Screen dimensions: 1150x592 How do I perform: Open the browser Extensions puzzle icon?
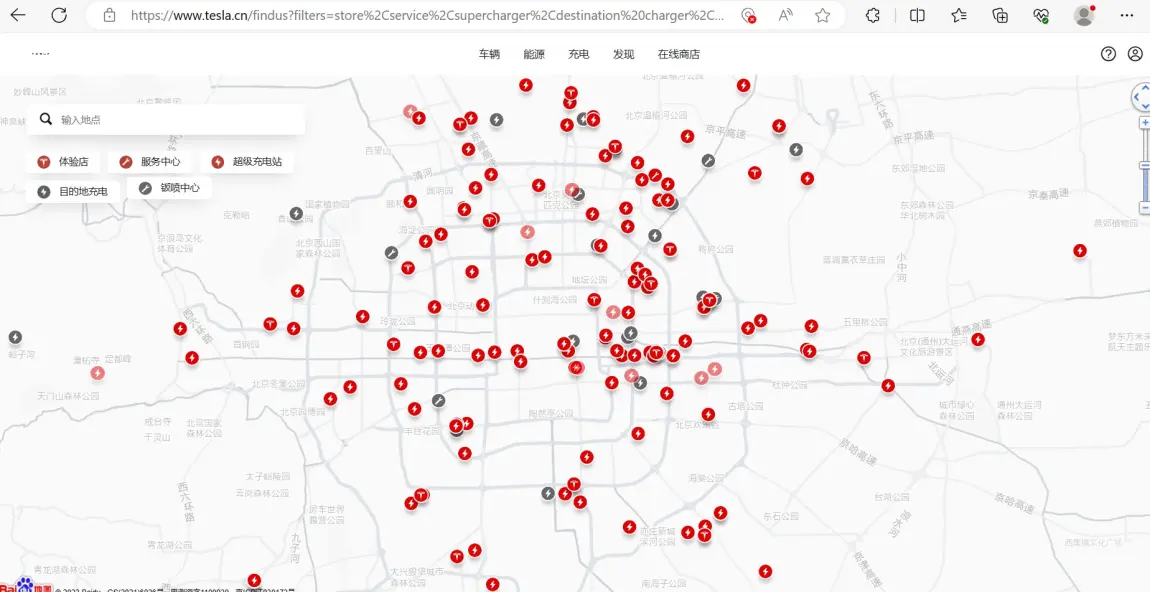tap(873, 15)
